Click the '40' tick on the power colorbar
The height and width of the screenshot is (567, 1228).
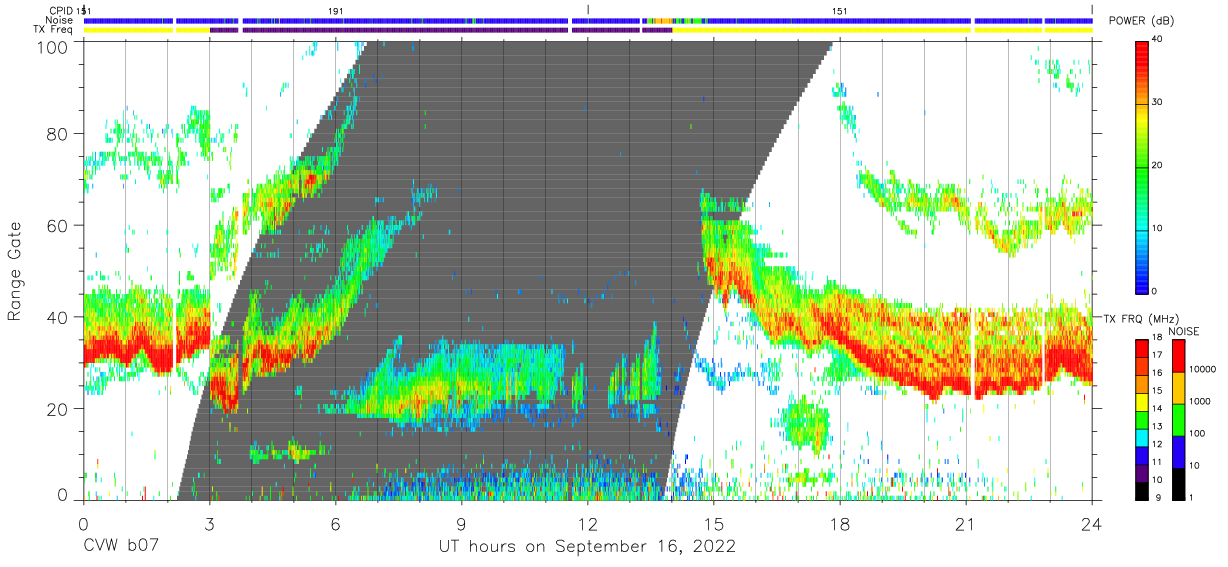pos(1159,40)
